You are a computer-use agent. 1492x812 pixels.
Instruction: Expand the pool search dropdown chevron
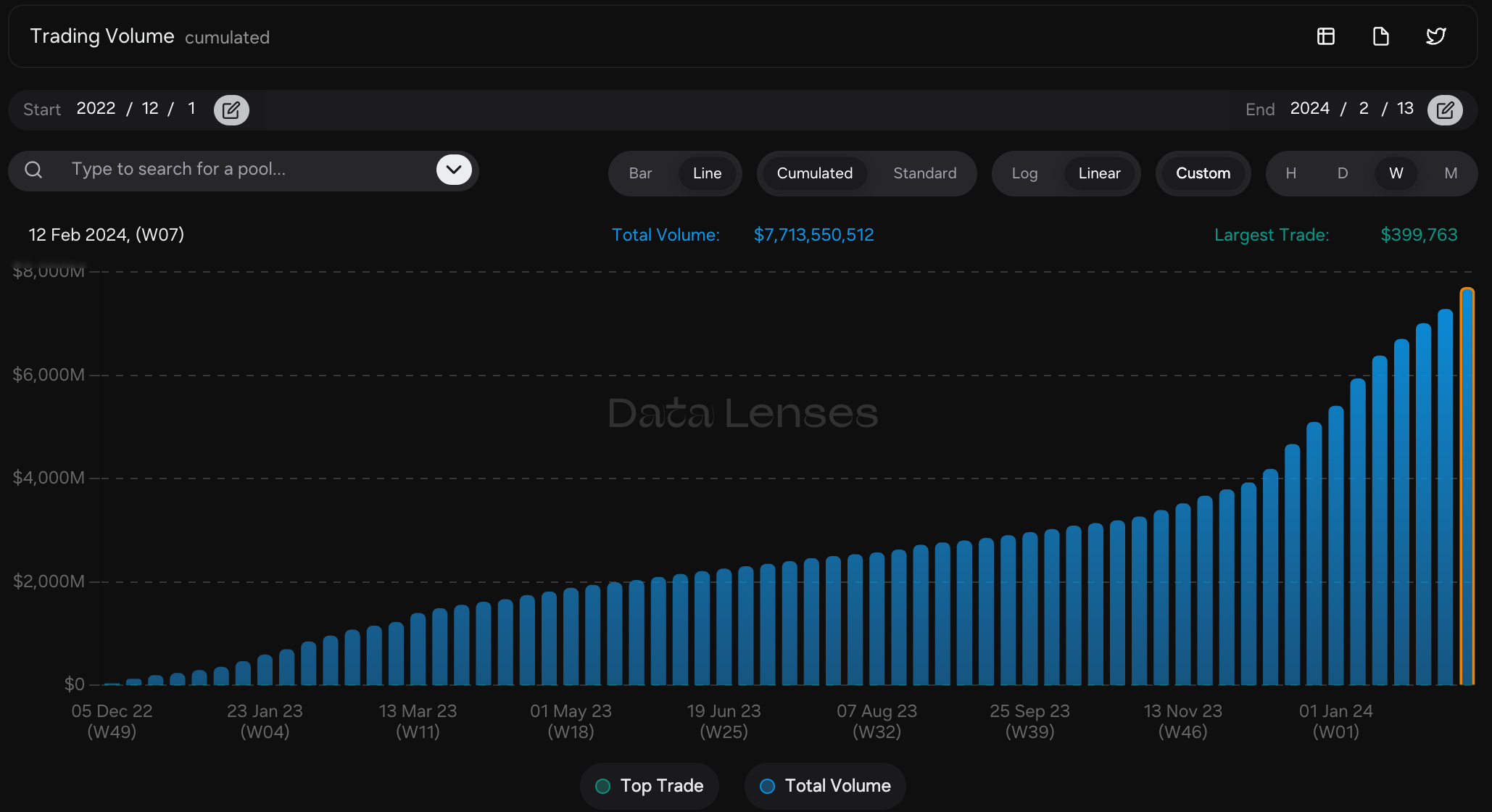pos(454,170)
